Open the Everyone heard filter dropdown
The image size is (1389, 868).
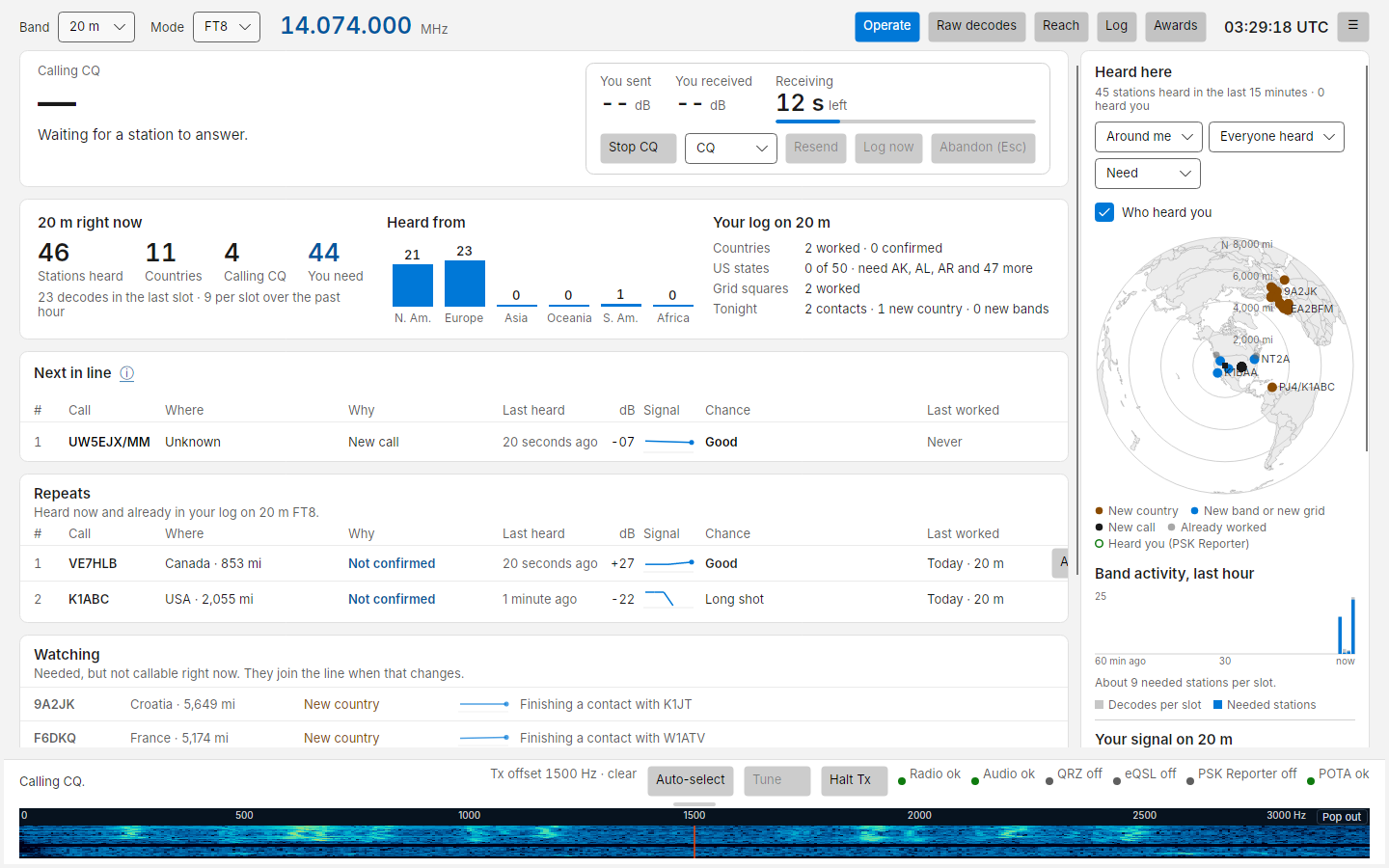[x=1276, y=137]
